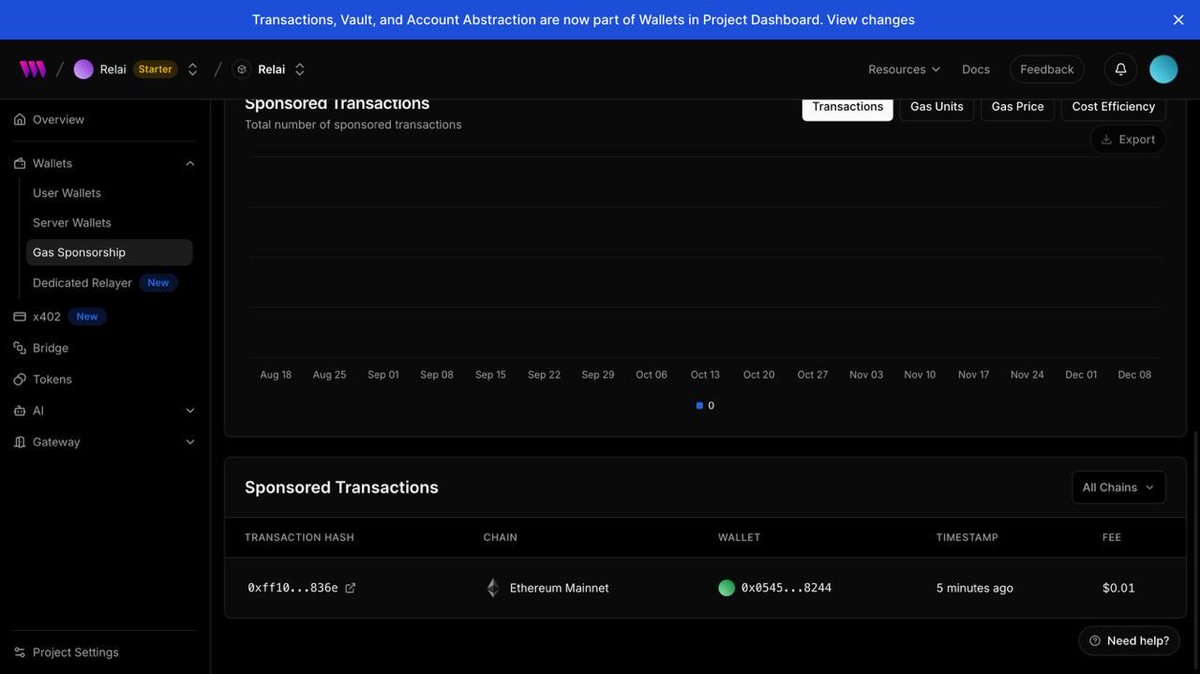The image size is (1200, 674).
Task: Click the Overview home icon
Action: (20, 119)
